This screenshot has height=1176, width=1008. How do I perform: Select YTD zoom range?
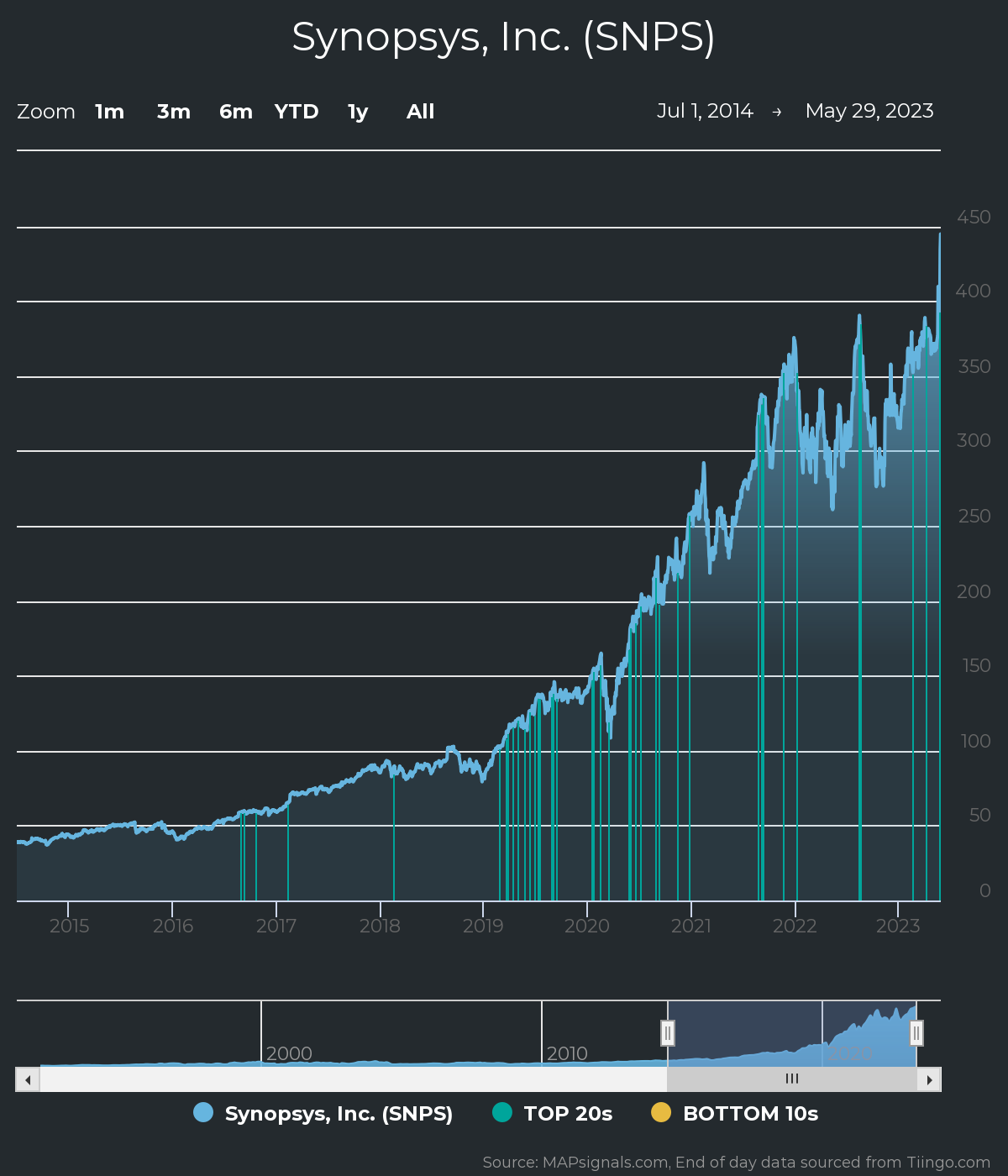click(297, 112)
